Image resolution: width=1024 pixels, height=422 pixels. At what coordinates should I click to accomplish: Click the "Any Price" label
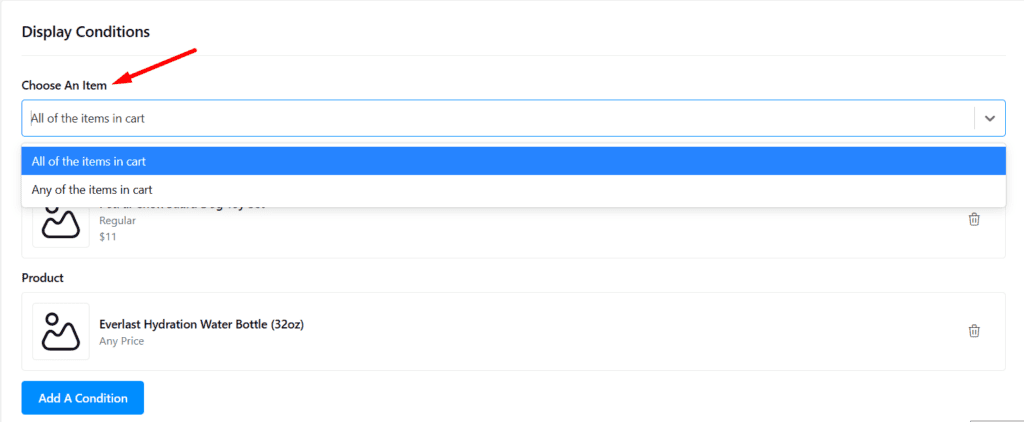tap(121, 341)
